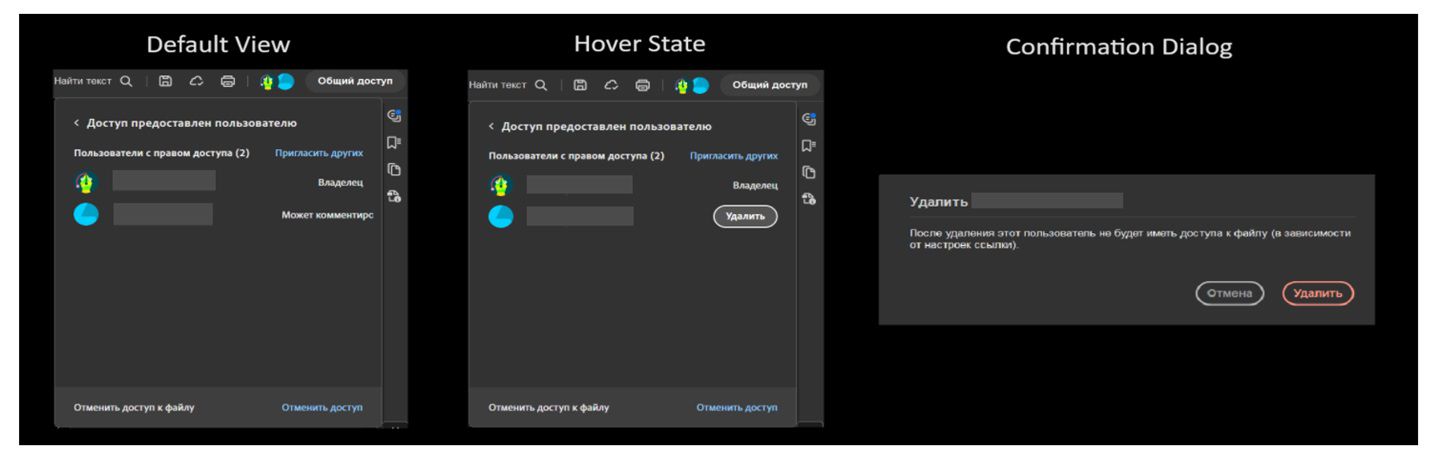Click the save disk icon in Hover State
The height and width of the screenshot is (466, 1440).
(x=580, y=85)
